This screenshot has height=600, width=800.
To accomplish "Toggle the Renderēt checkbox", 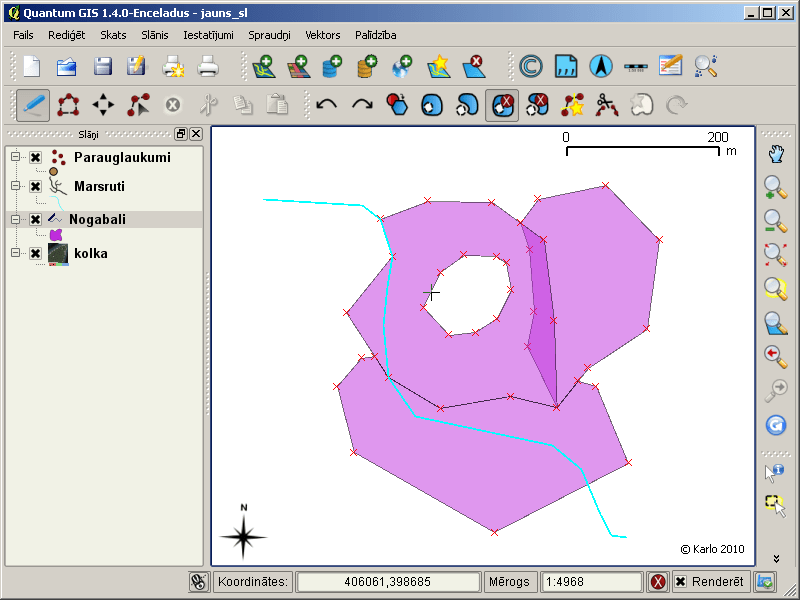I will pos(681,582).
